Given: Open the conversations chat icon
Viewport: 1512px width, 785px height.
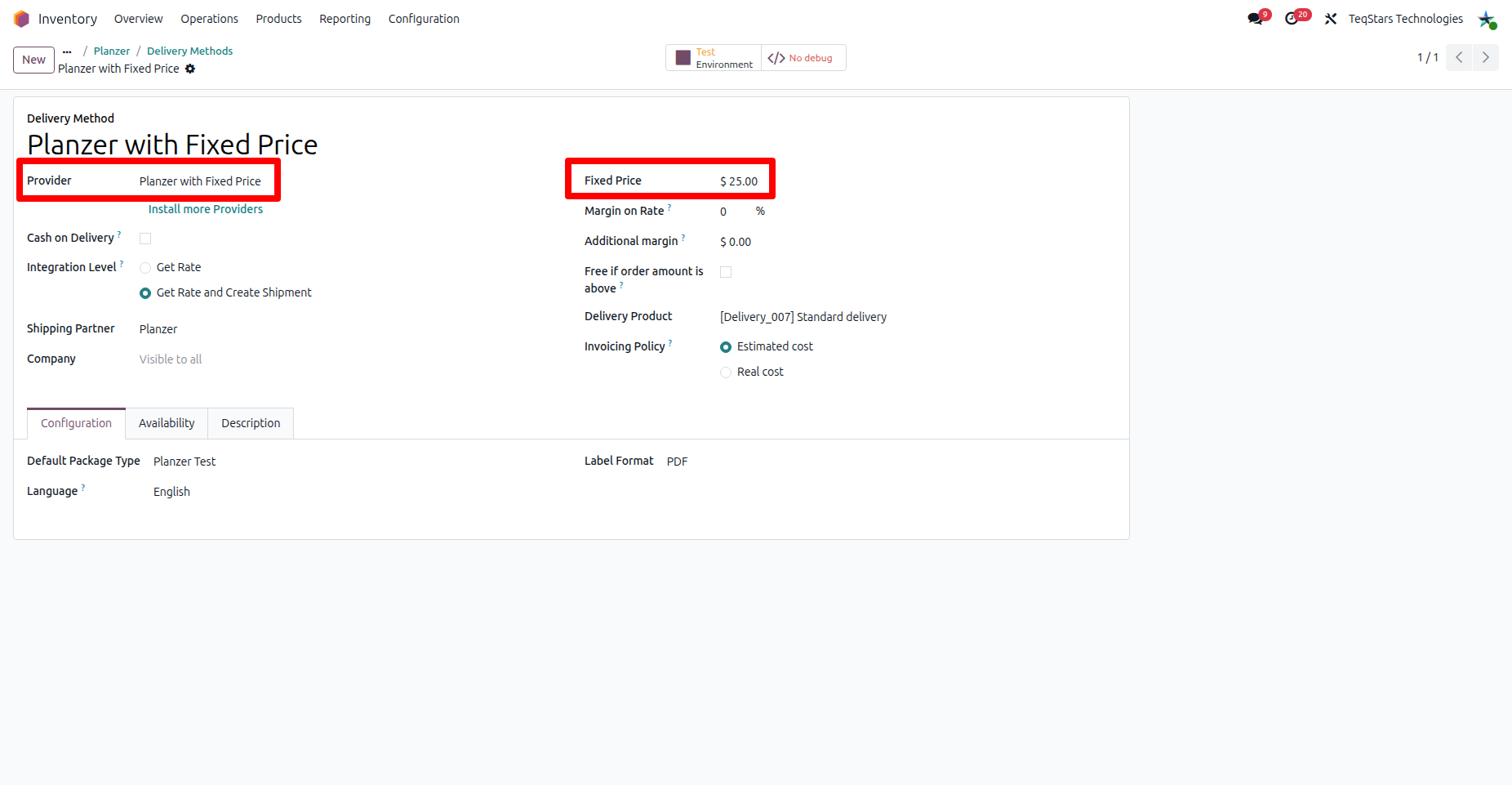Looking at the screenshot, I should (1256, 19).
